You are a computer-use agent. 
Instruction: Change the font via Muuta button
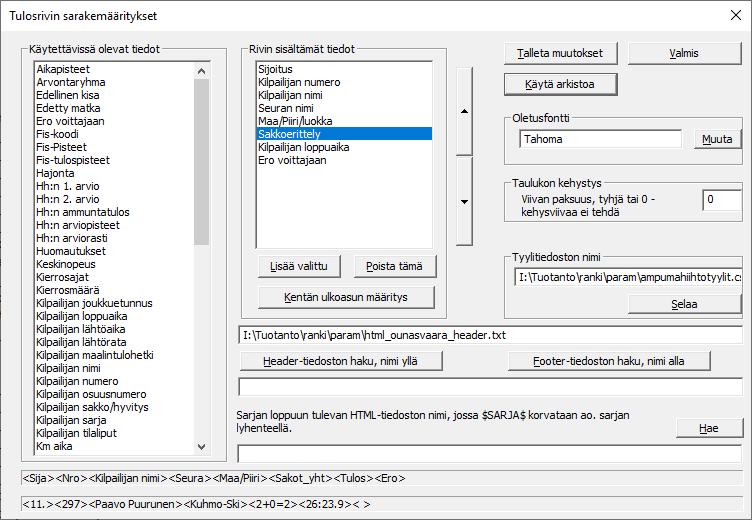click(717, 140)
